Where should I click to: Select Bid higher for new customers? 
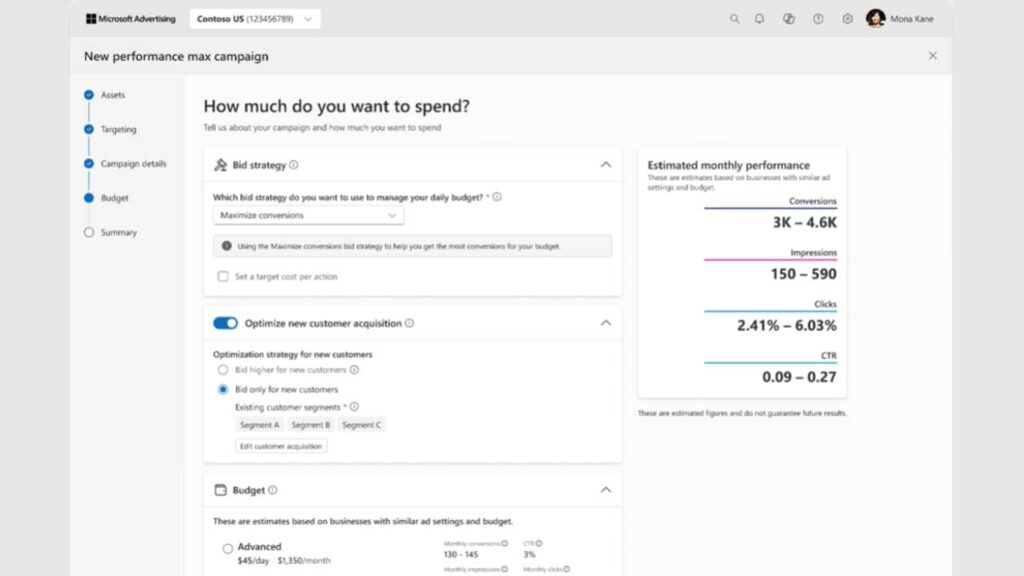(x=222, y=369)
